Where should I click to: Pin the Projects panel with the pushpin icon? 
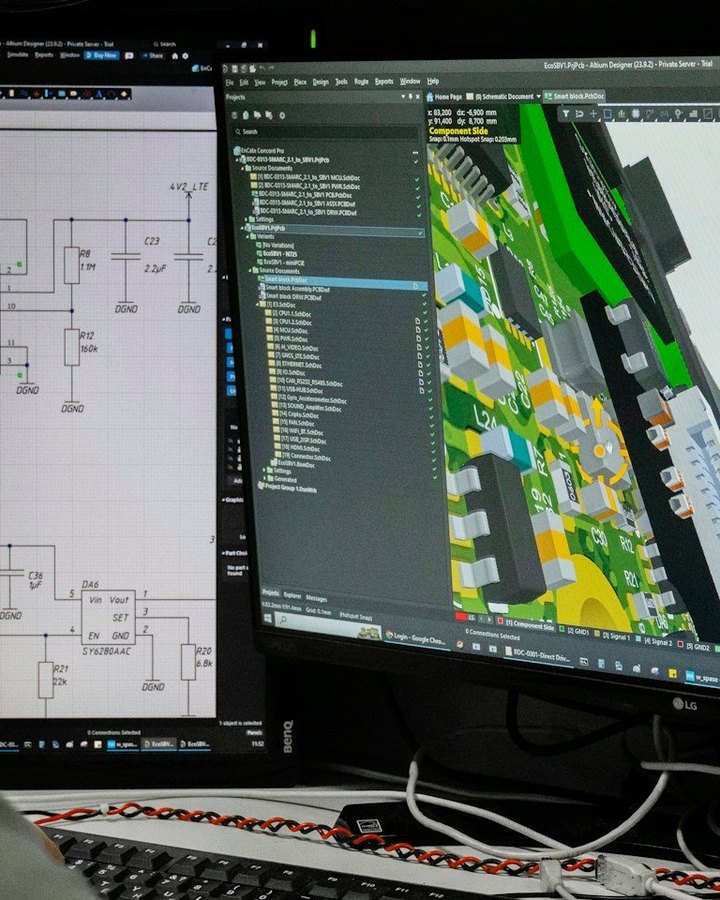pyautogui.click(x=410, y=97)
